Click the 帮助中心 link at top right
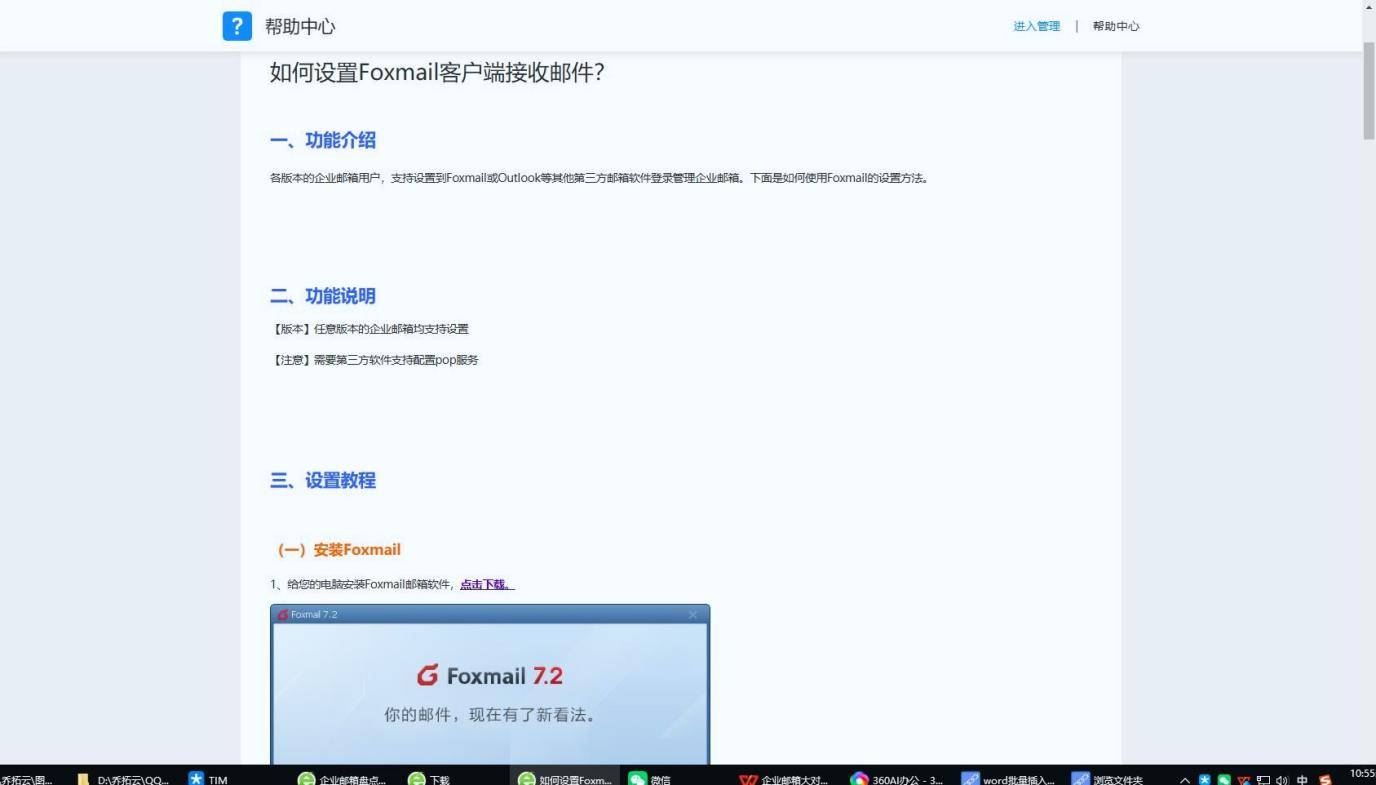The width and height of the screenshot is (1376, 785). [1116, 27]
